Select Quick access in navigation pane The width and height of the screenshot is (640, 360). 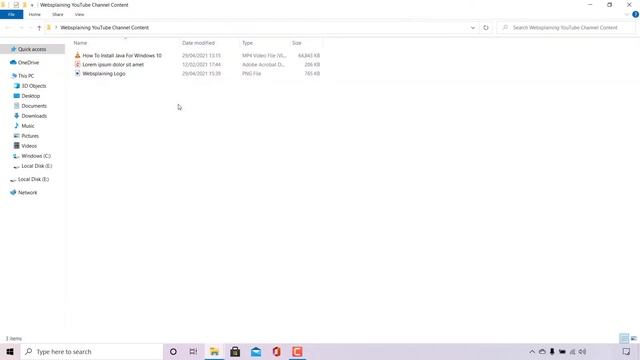point(32,49)
